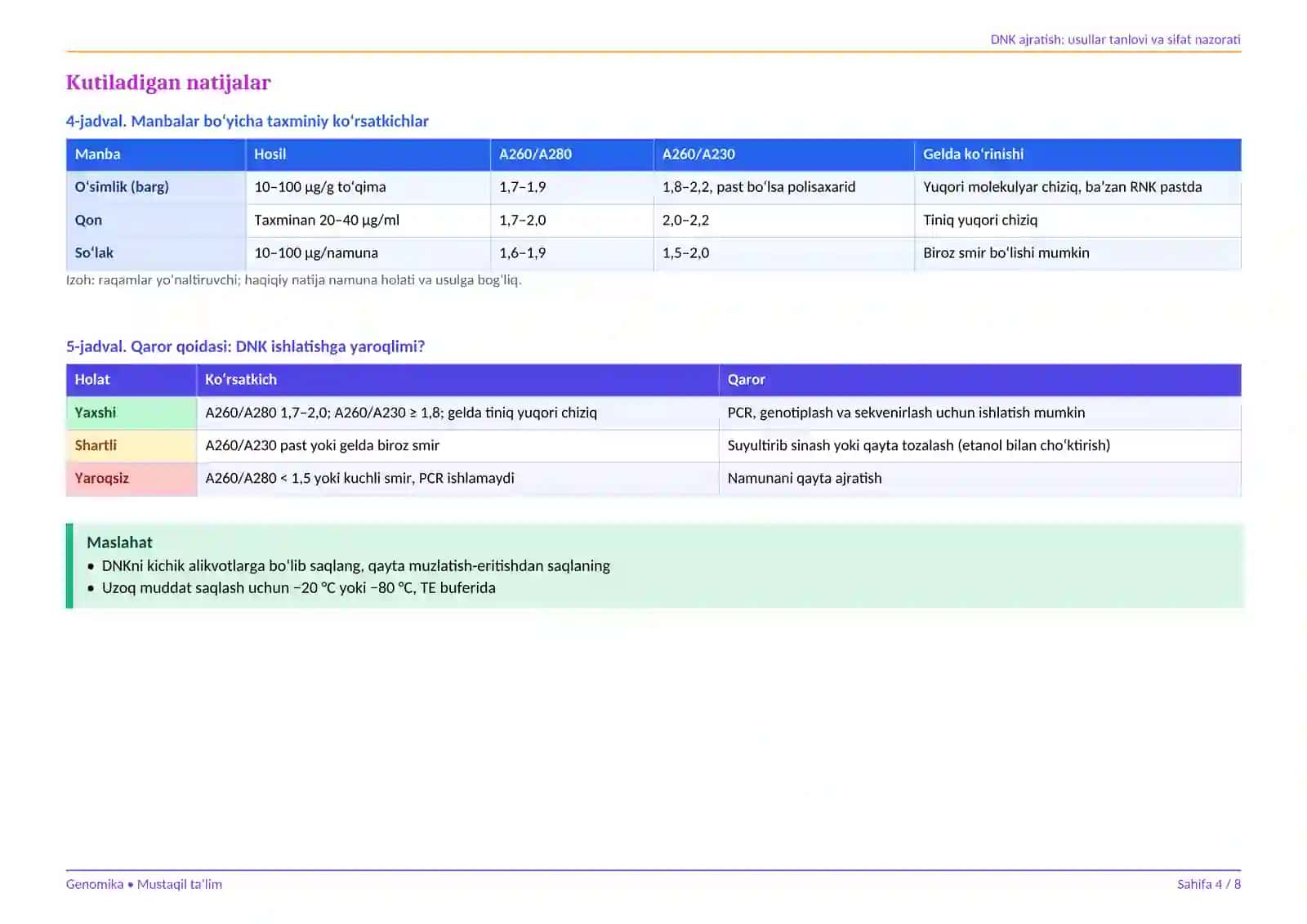
Task: Click the yellow Shartli status cell
Action: click(132, 445)
